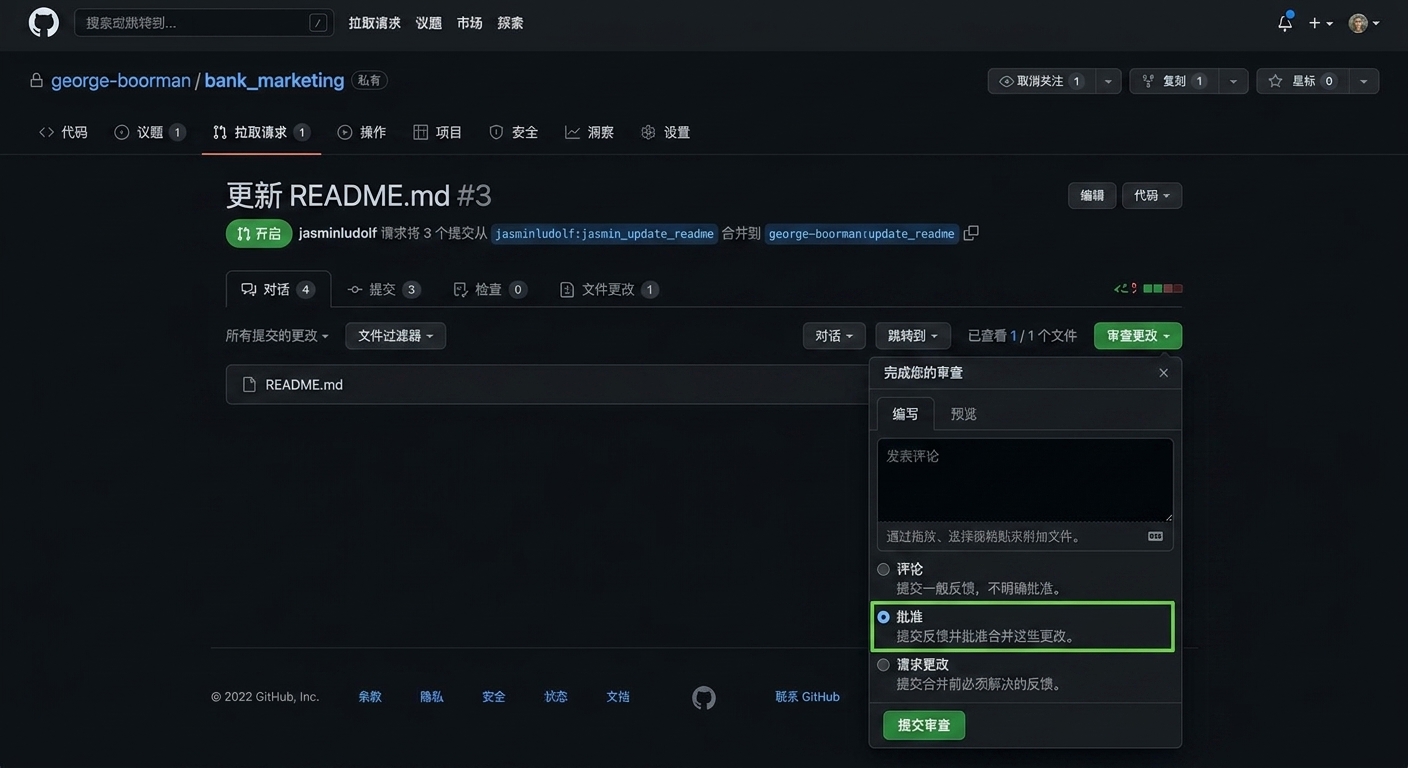The image size is (1408, 768).
Task: Open the 跳转到 dropdown
Action: tap(914, 336)
